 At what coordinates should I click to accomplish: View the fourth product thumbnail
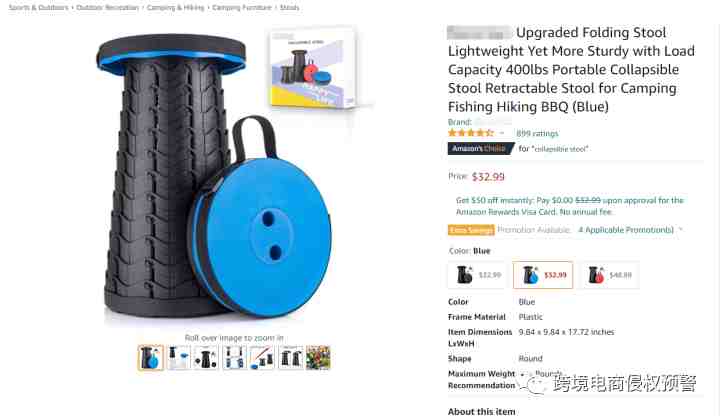tap(234, 357)
